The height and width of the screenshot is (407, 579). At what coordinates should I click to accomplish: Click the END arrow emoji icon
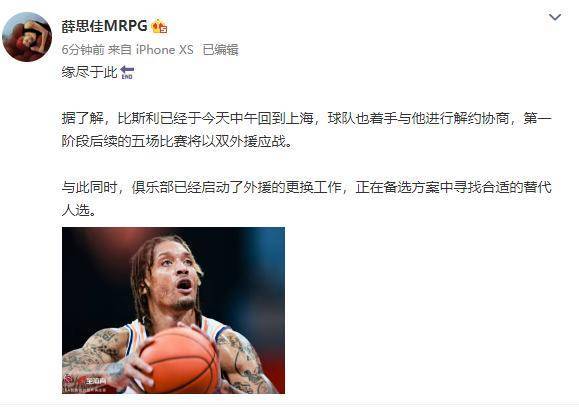click(127, 72)
